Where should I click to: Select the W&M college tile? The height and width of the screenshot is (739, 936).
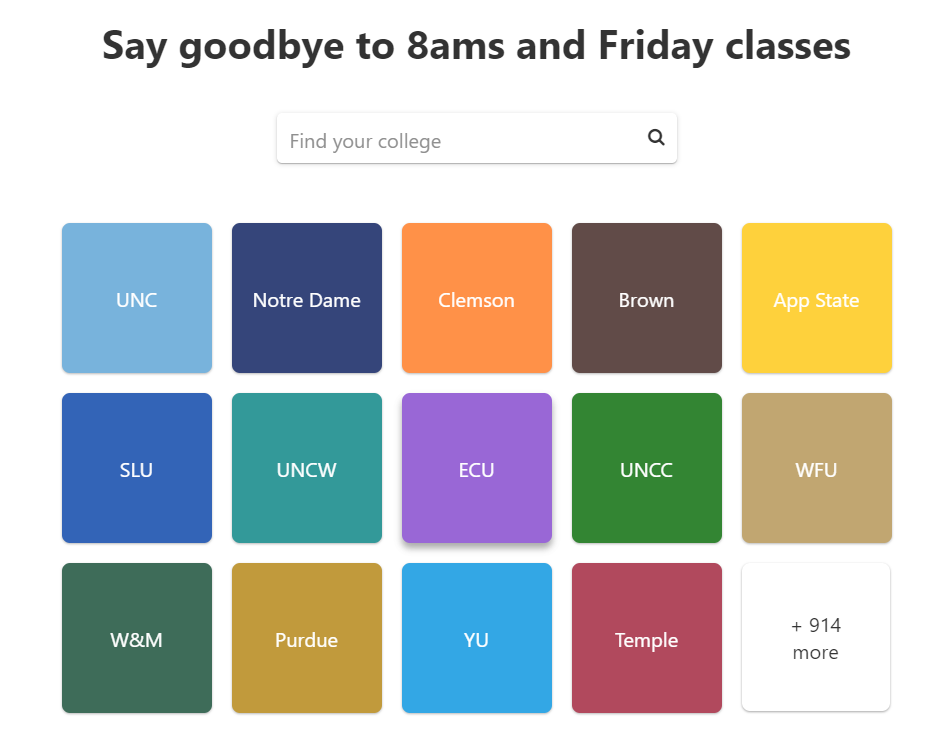point(137,638)
